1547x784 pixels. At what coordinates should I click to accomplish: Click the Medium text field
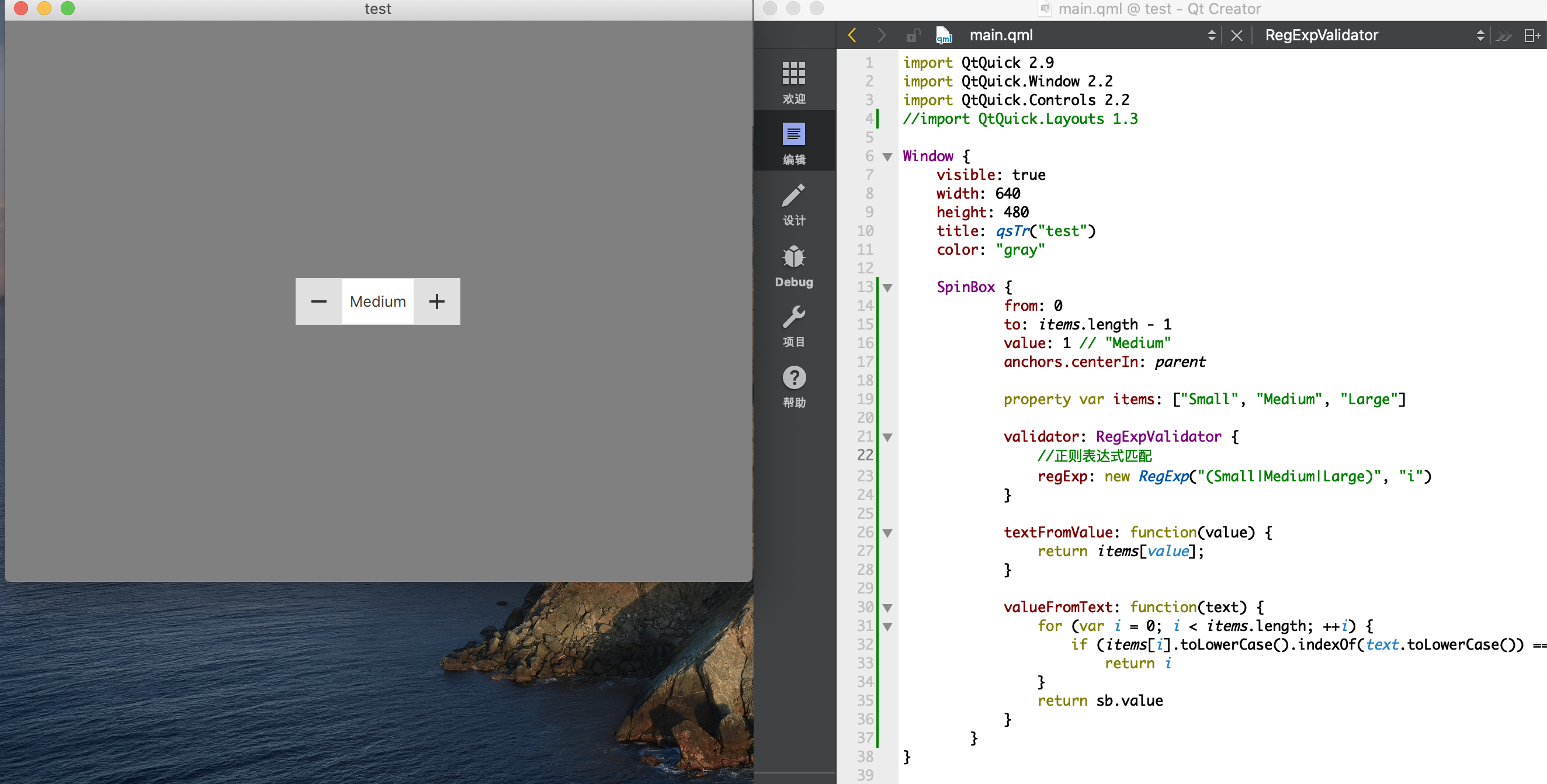coord(377,301)
